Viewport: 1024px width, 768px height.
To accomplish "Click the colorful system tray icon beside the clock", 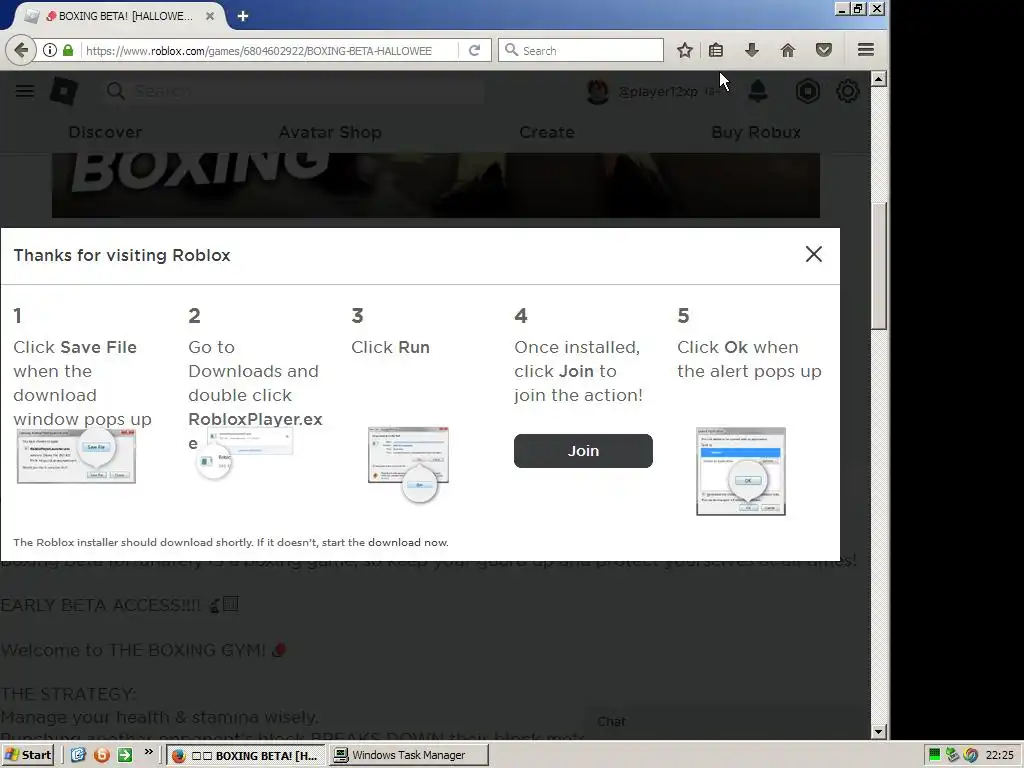I will point(971,755).
